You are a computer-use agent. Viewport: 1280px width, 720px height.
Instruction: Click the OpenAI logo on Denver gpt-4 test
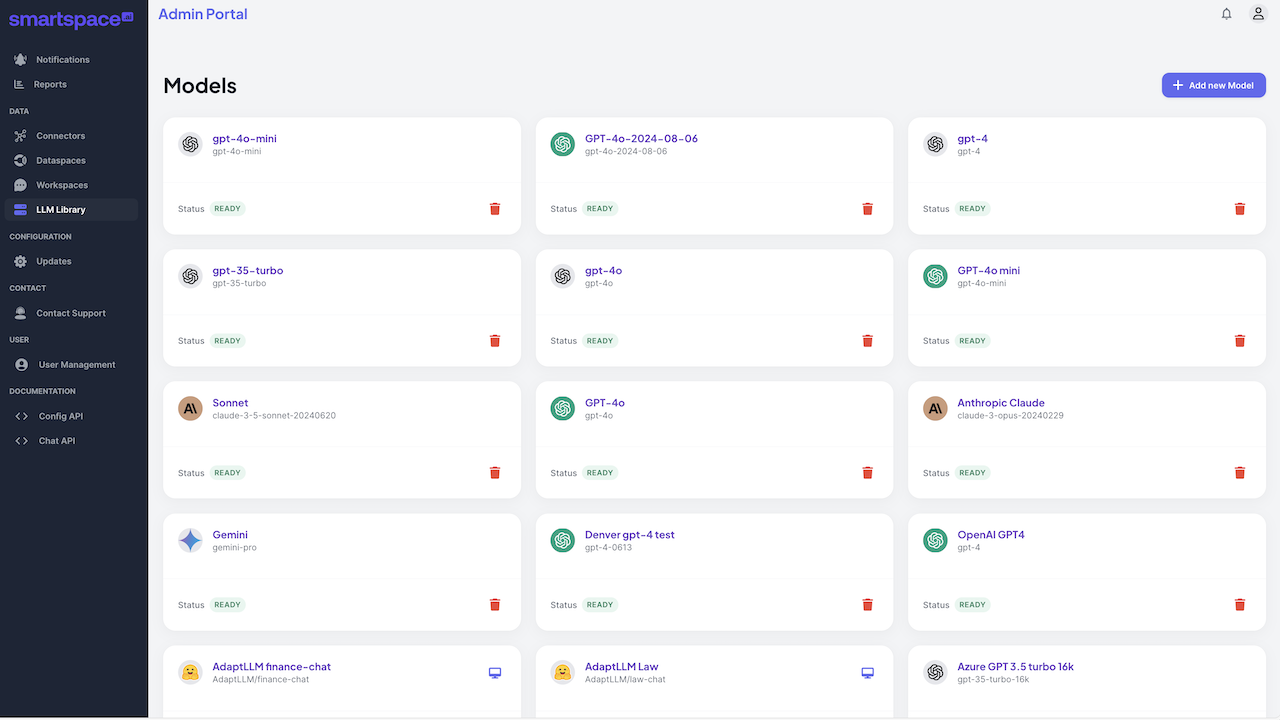point(563,540)
